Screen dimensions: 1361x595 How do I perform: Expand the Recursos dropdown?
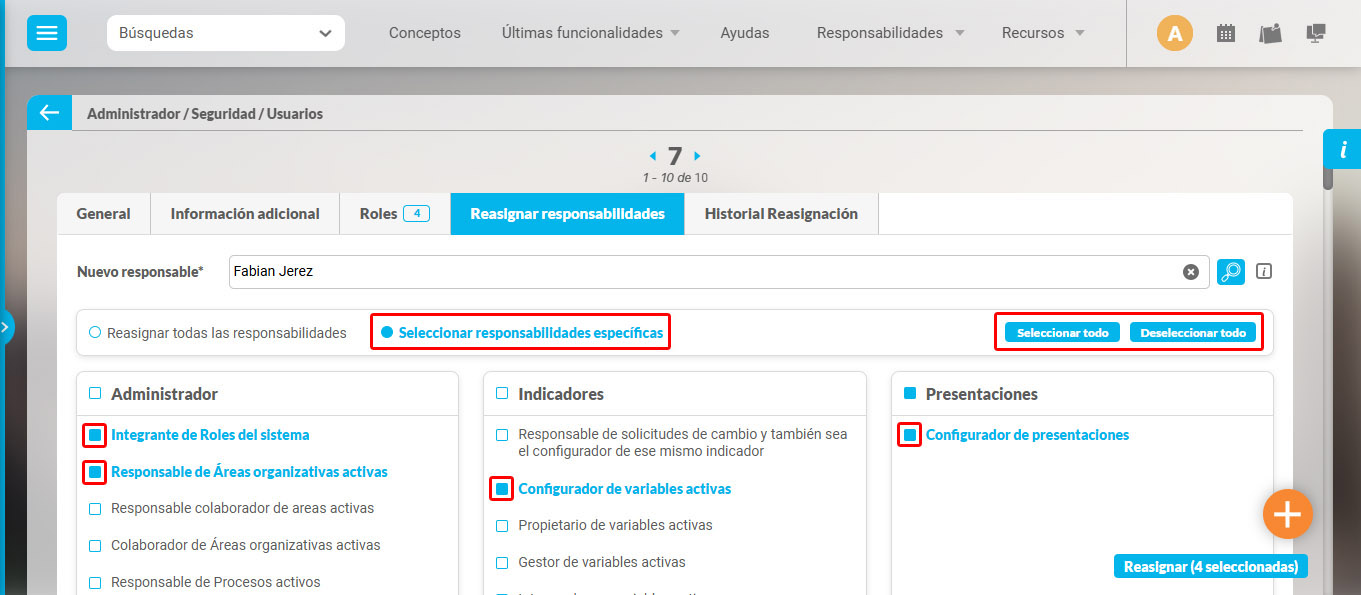(1042, 32)
